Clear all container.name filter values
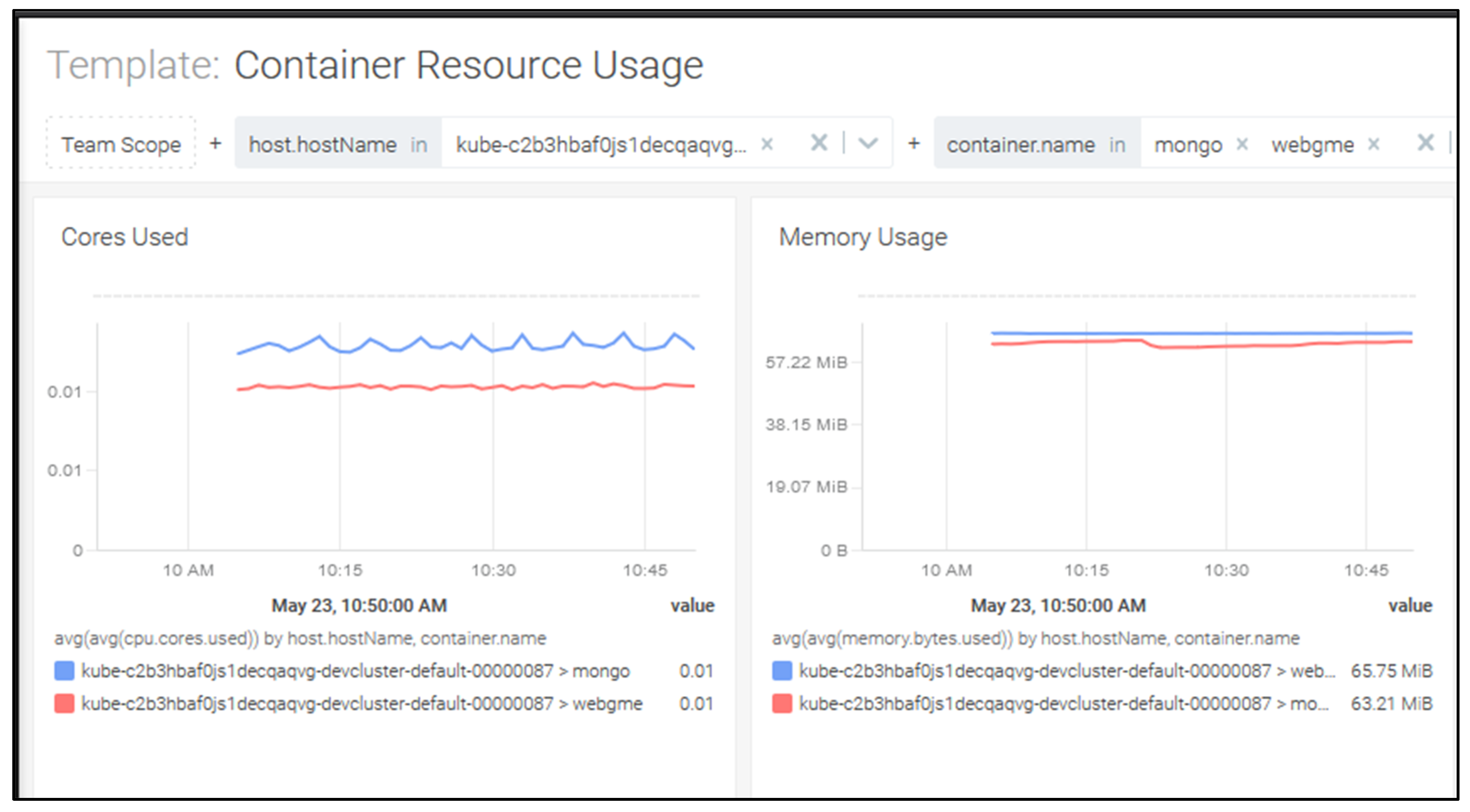Image resolution: width=1470 pixels, height=812 pixels. tap(1426, 143)
